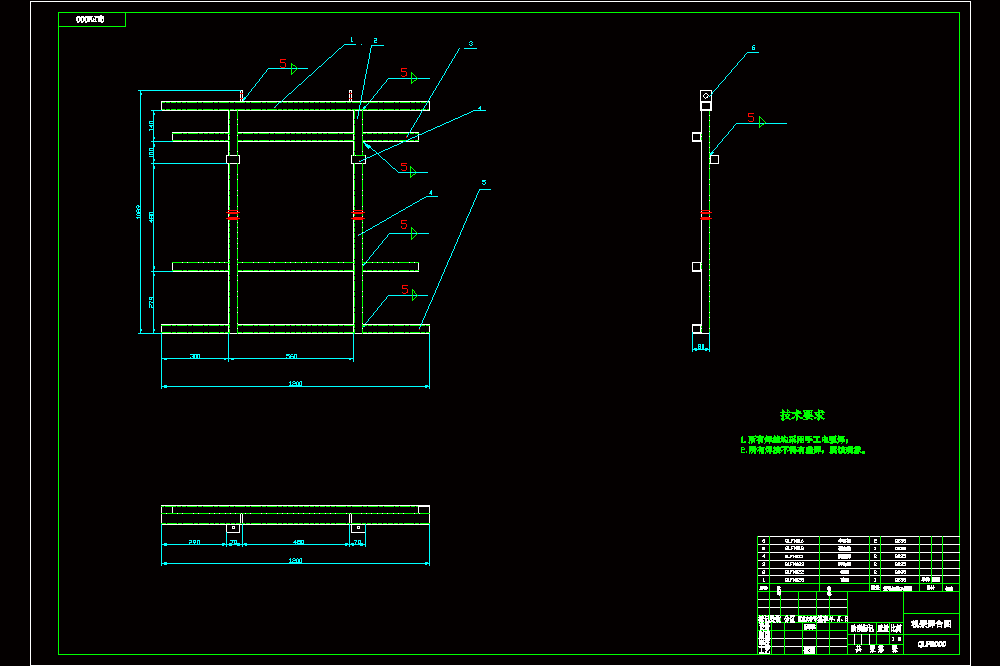The image size is (1000, 666).
Task: Click the drawing label box at top-left corner
Action: tap(92, 20)
